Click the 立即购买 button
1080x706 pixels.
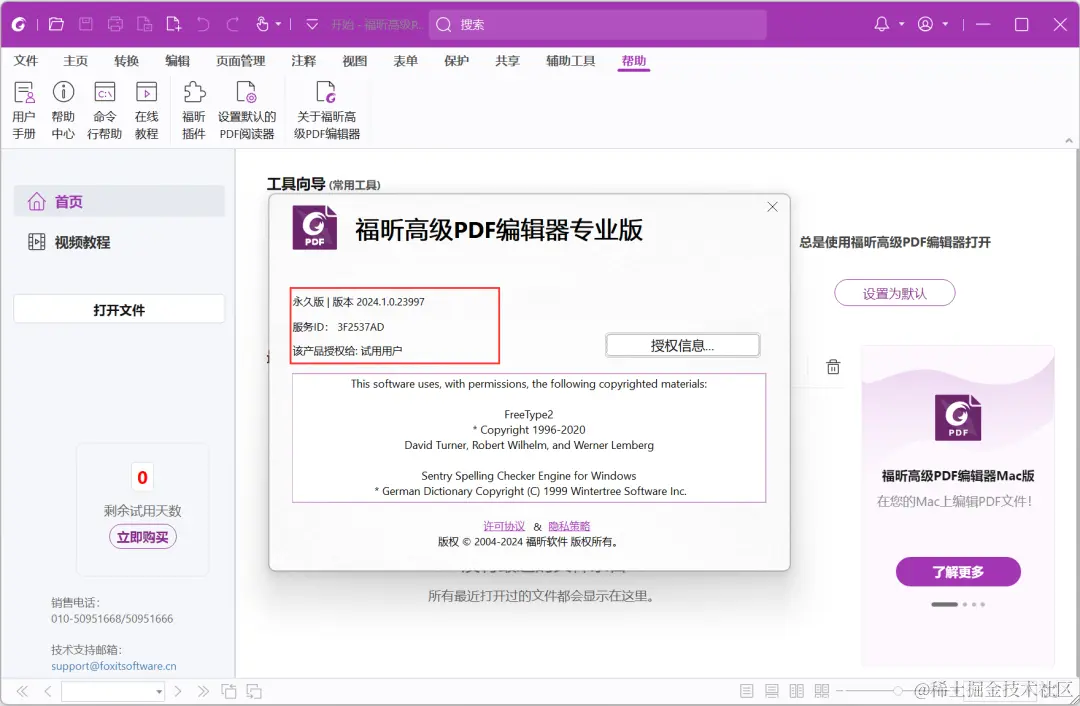pos(143,537)
